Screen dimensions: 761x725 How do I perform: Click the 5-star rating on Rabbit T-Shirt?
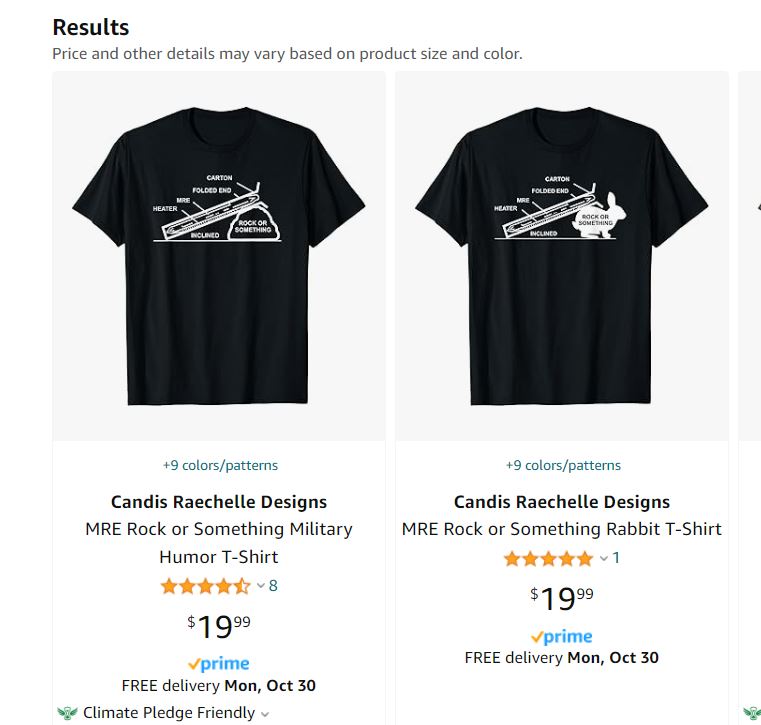[548, 558]
